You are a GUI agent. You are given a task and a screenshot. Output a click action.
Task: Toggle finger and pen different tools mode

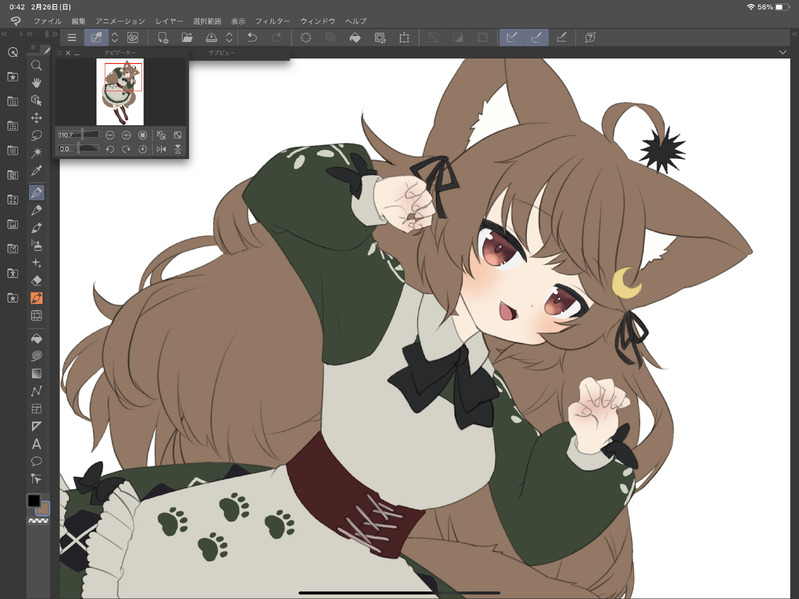[x=96, y=38]
